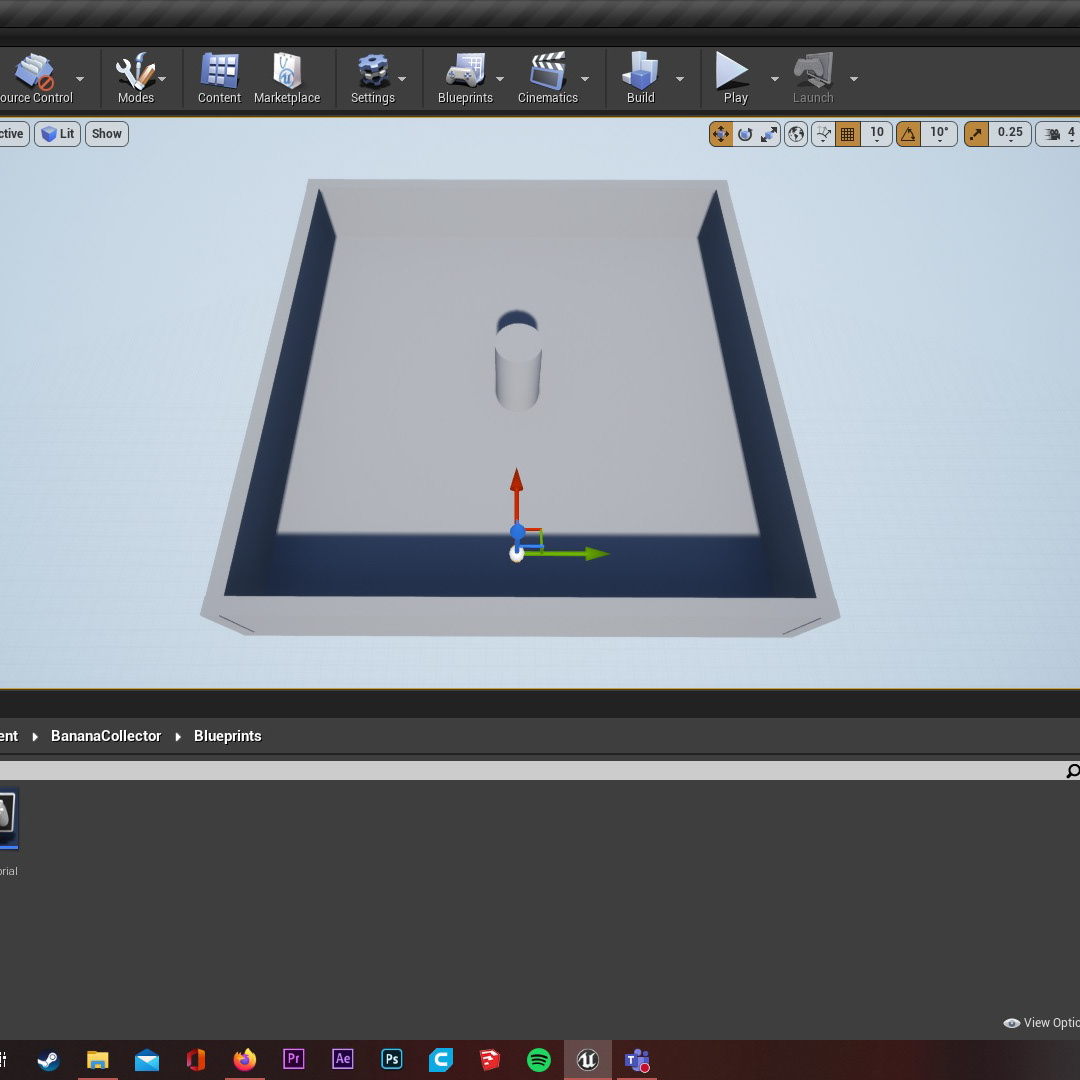The image size is (1080, 1080).
Task: Navigate to BananaCollector in the breadcrumb path
Action: 106,736
